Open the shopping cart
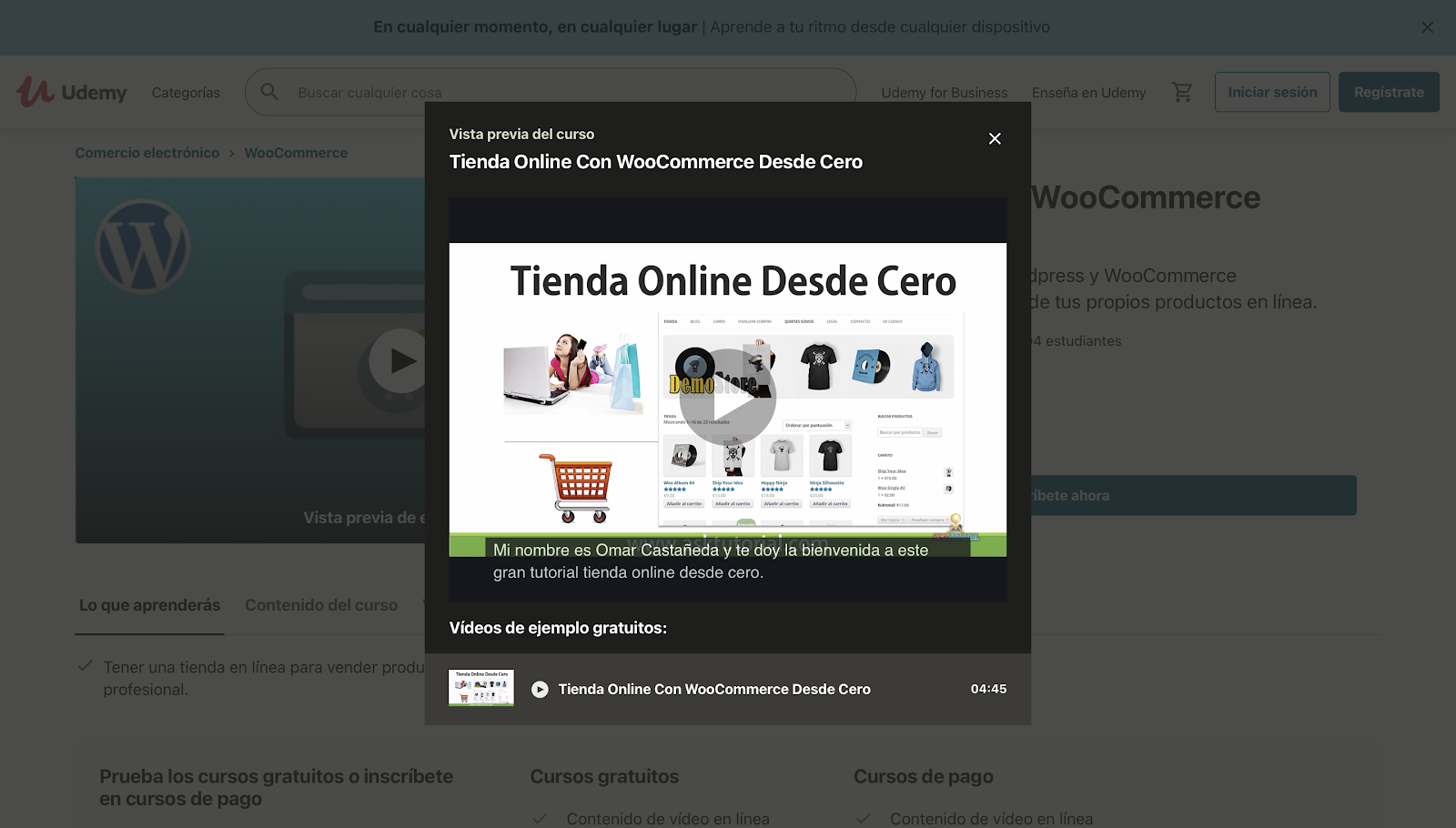The image size is (1456, 828). click(x=1182, y=92)
